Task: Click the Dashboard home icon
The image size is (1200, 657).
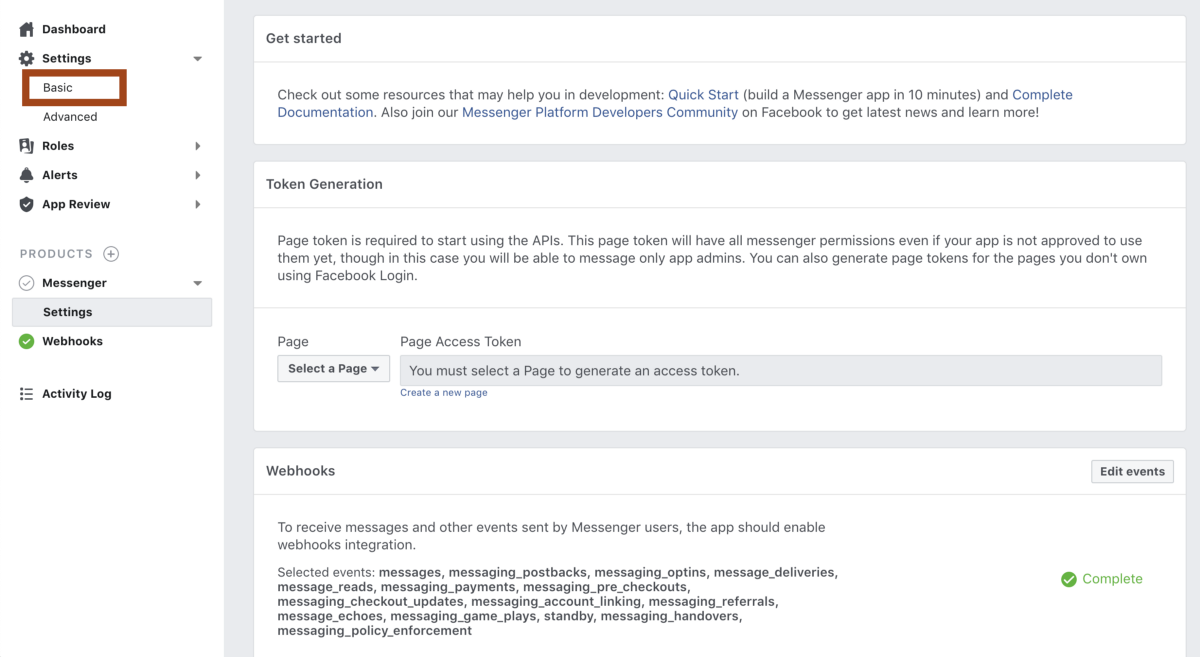Action: pyautogui.click(x=27, y=30)
